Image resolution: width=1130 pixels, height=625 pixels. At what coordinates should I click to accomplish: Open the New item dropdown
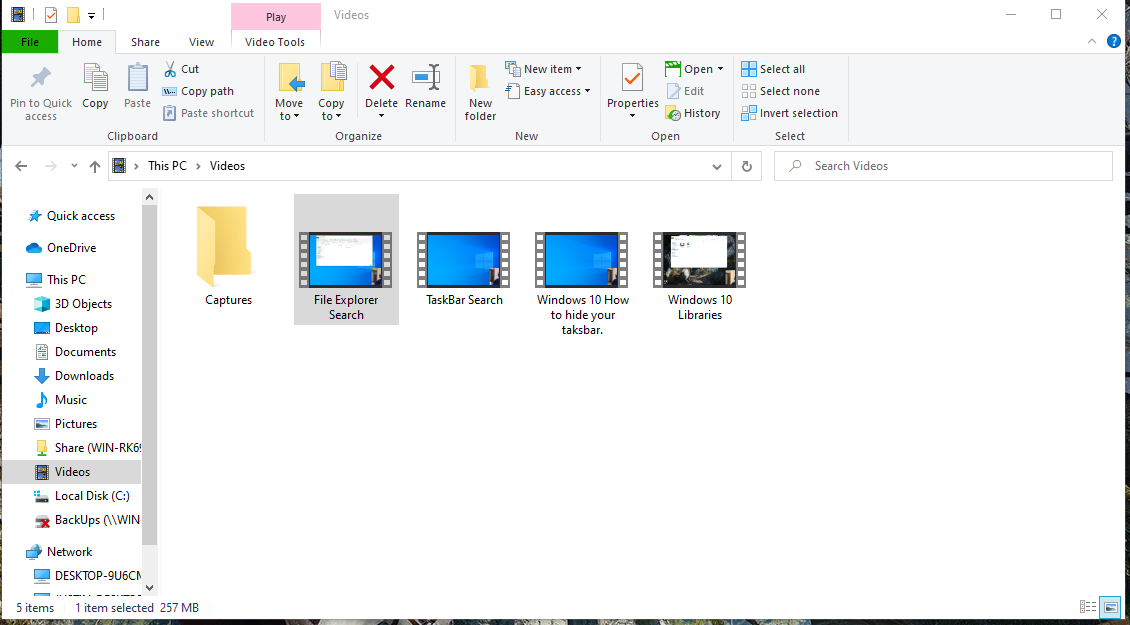tap(543, 69)
